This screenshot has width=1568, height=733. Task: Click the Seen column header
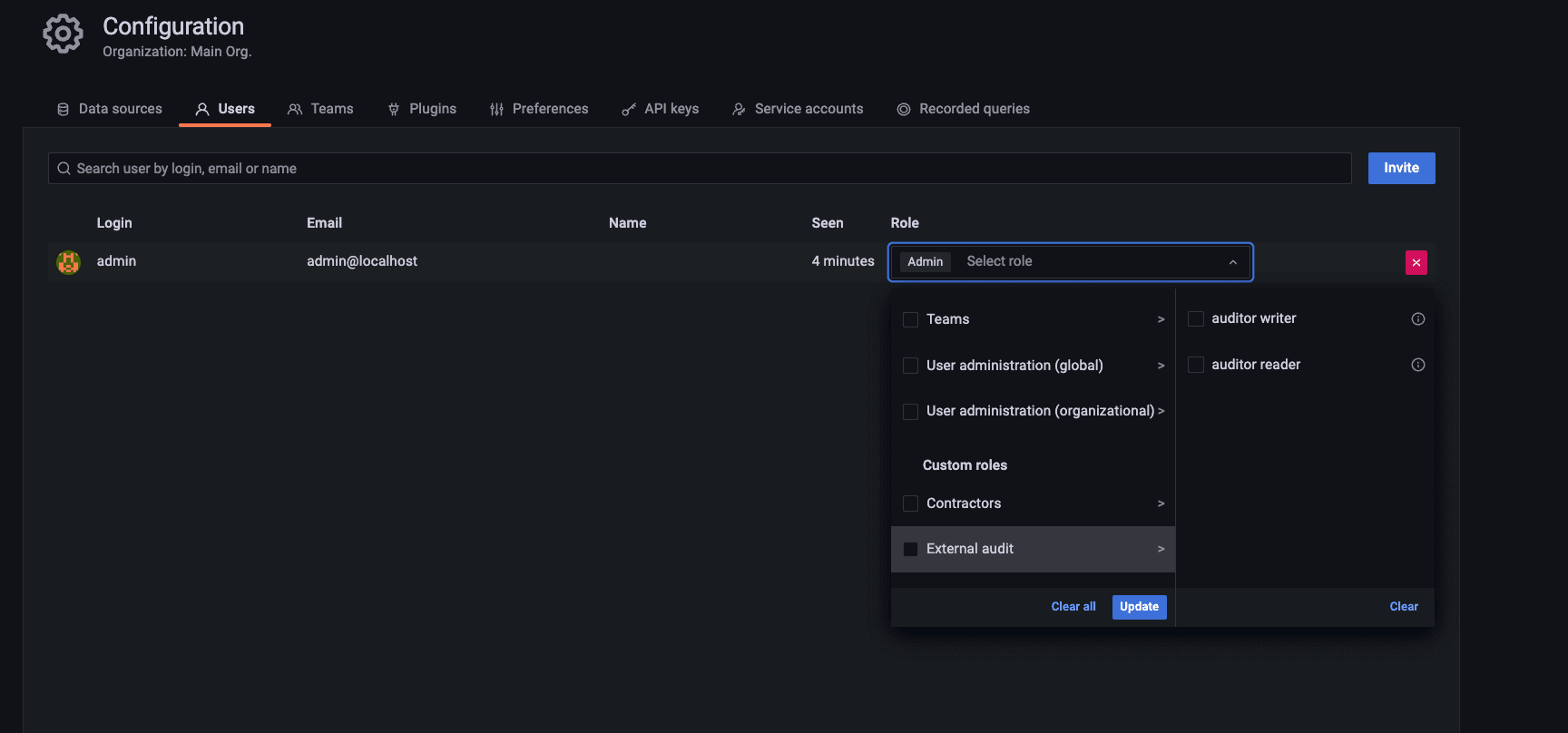[828, 223]
